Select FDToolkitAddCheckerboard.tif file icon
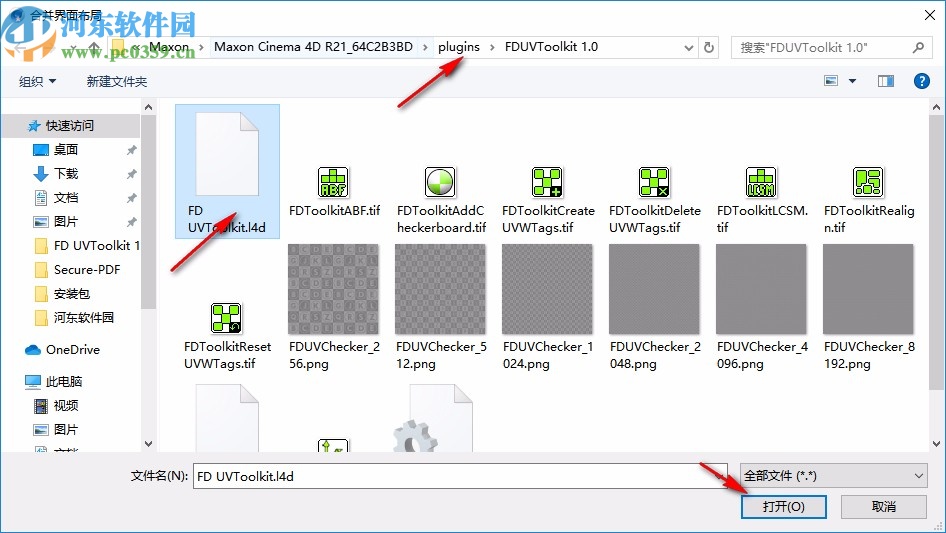 [440, 182]
